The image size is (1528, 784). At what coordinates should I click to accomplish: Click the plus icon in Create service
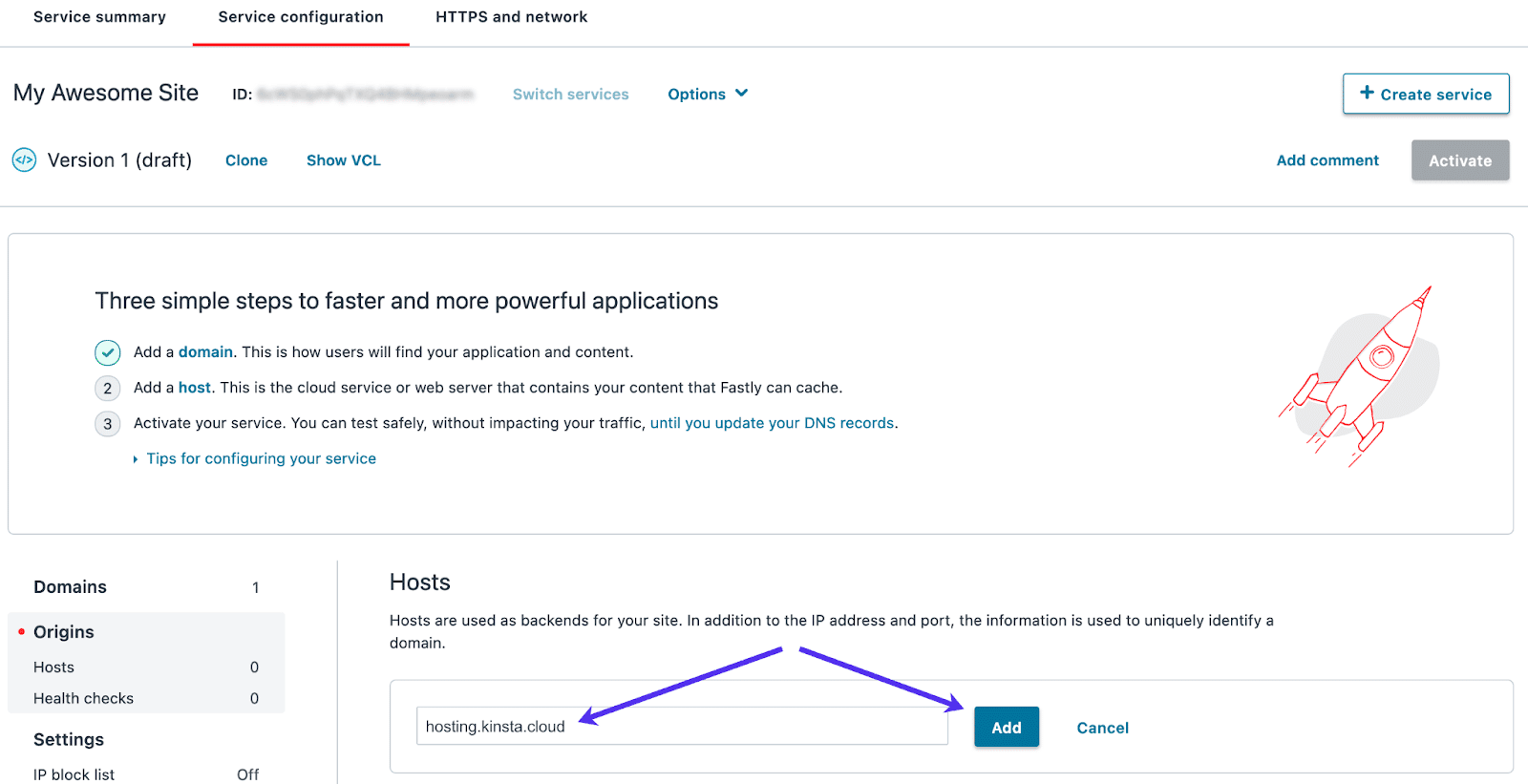coord(1367,93)
